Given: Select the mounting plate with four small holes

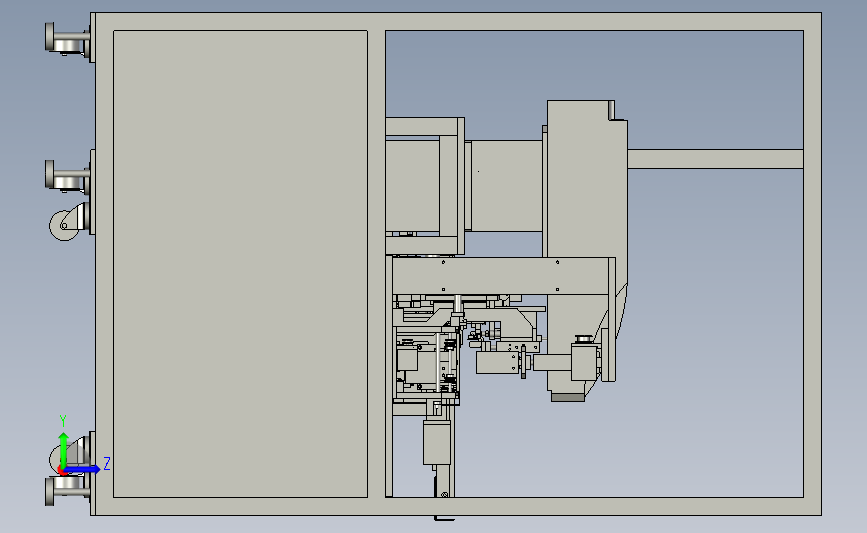Looking at the screenshot, I should 500,276.
